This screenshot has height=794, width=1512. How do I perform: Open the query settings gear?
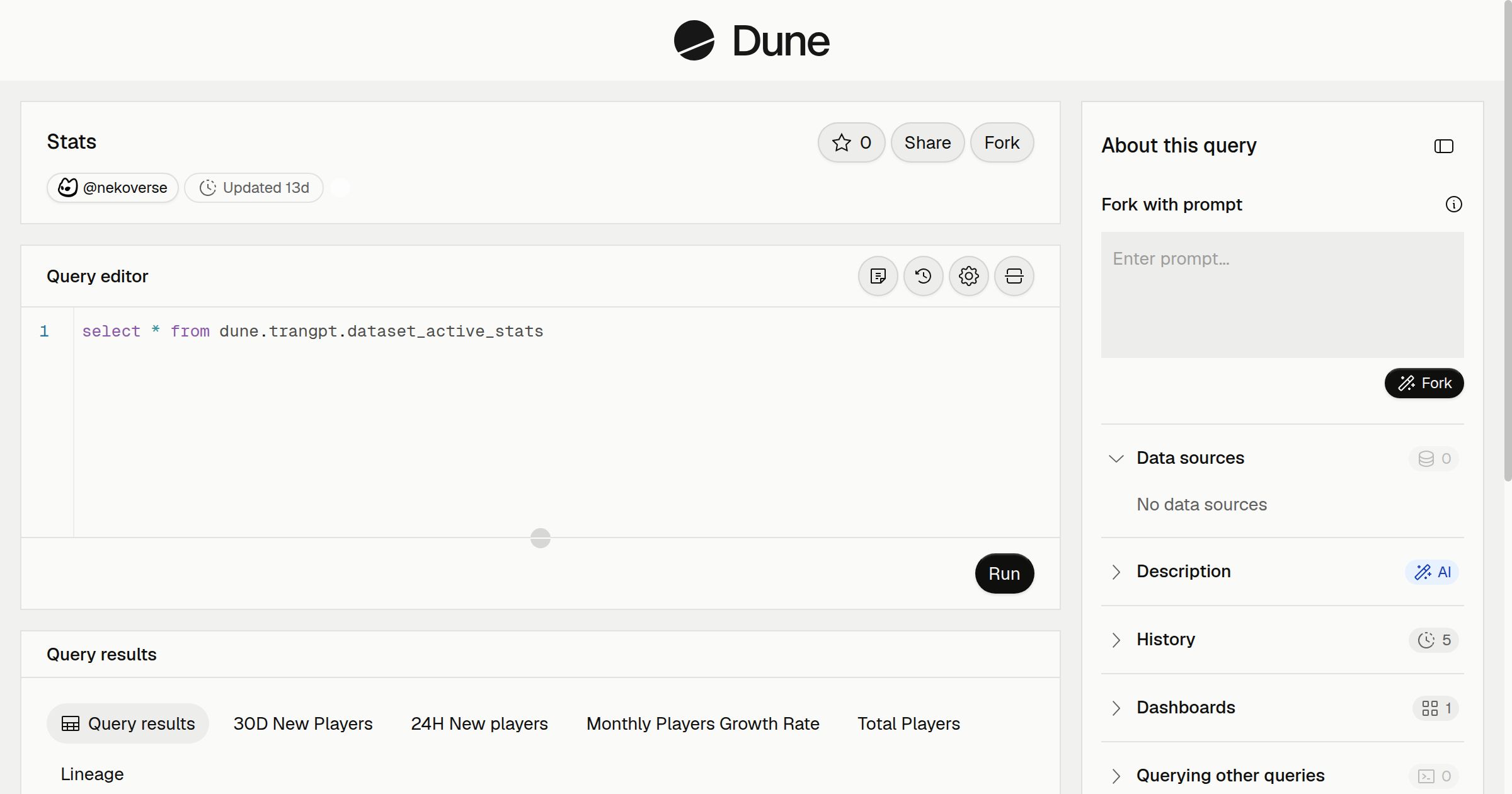tap(968, 276)
